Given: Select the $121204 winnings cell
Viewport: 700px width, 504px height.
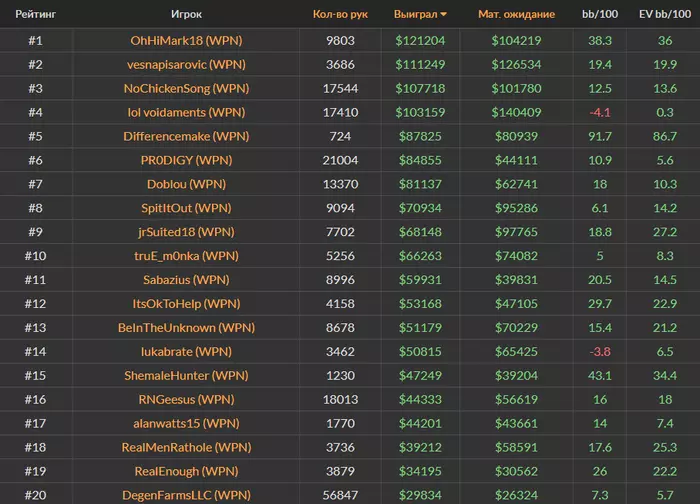Looking at the screenshot, I should (420, 41).
